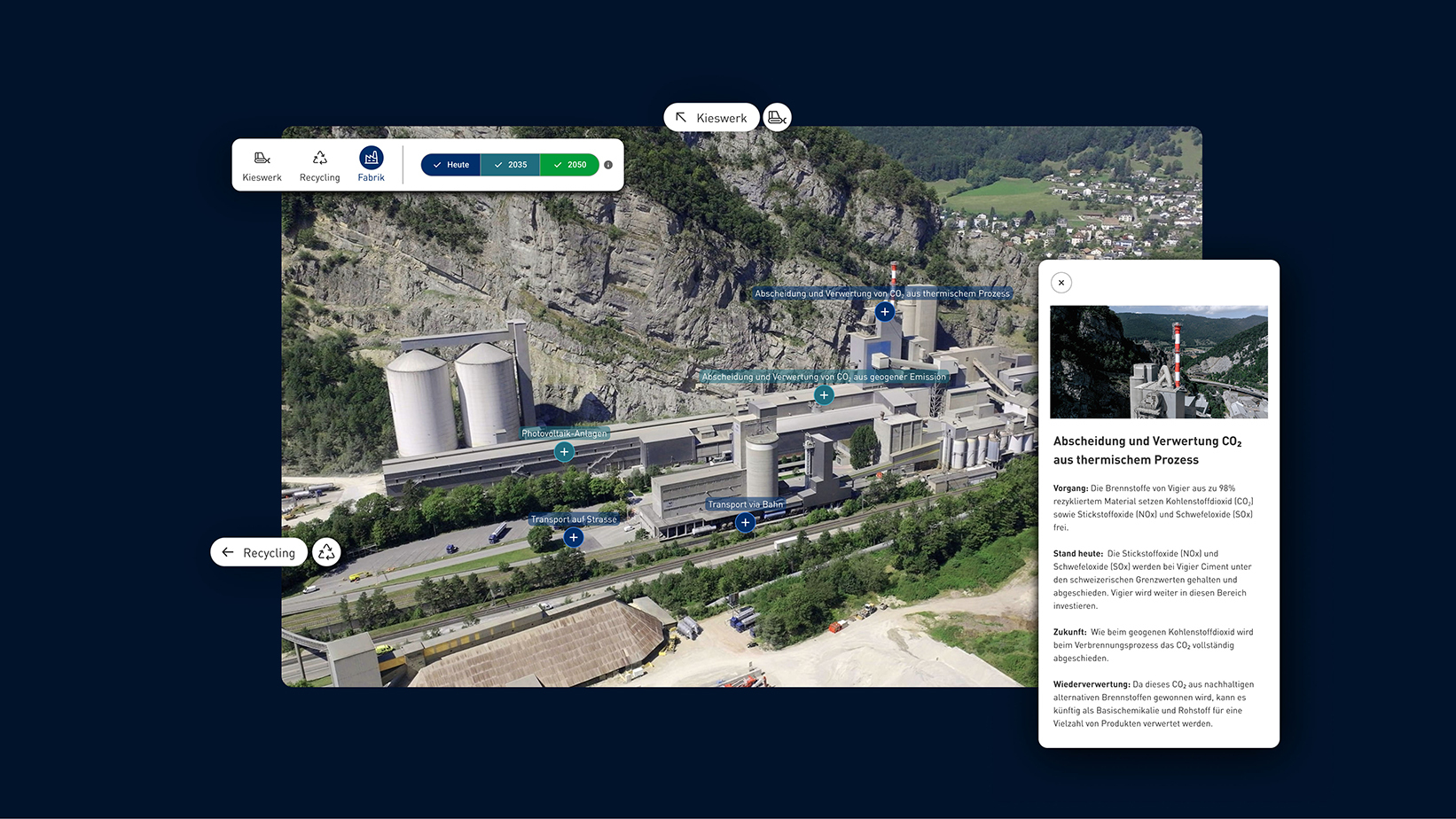The width and height of the screenshot is (1456, 819).
Task: Click the info icon beside 2050
Action: (608, 165)
